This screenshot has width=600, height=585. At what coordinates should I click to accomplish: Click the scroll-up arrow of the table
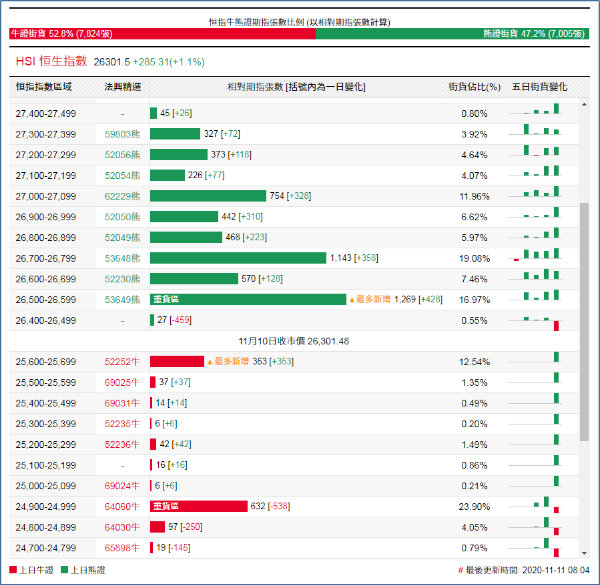pos(584,104)
